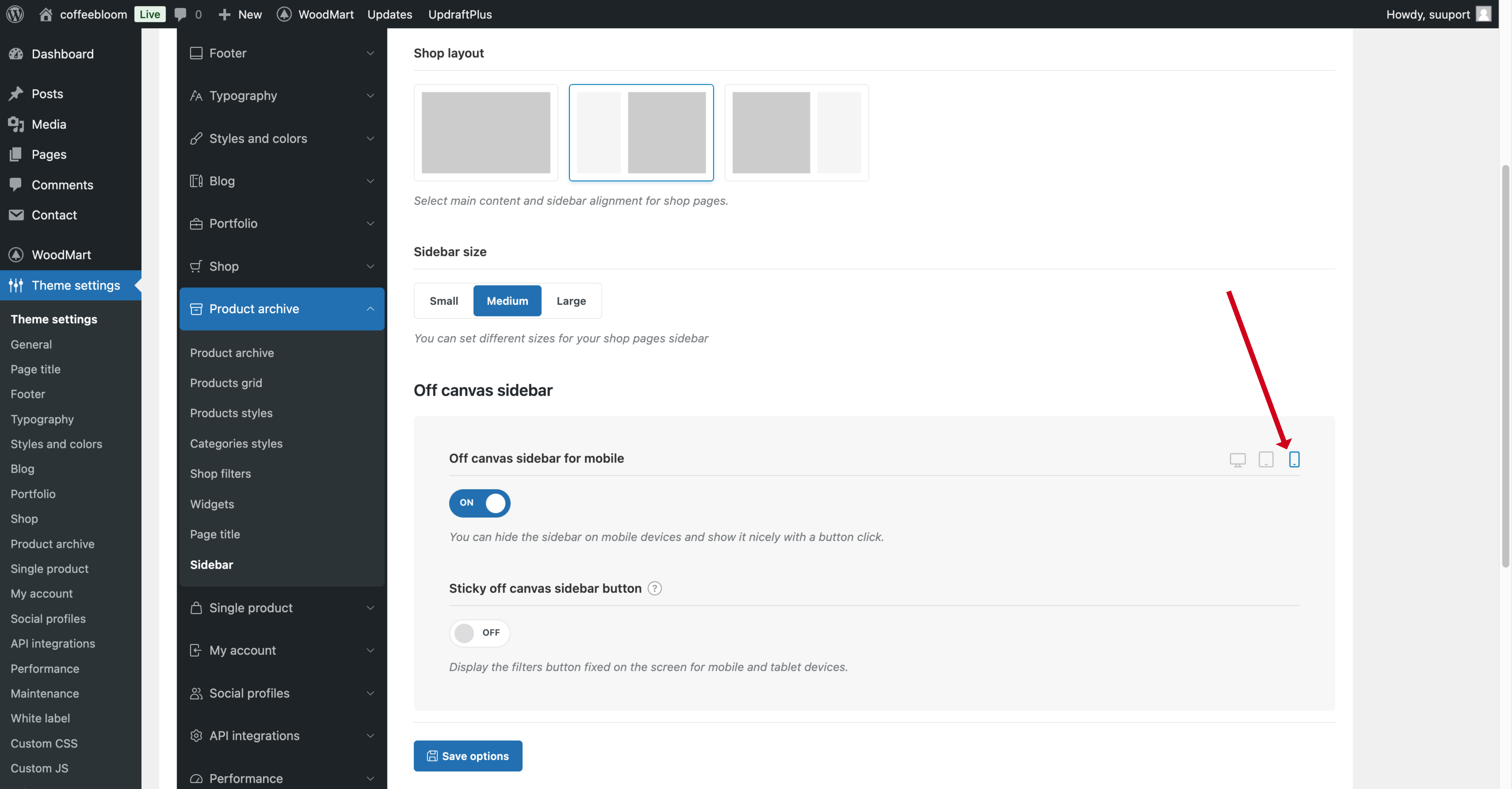The width and height of the screenshot is (1512, 789).
Task: Open Products grid submenu item
Action: coord(226,383)
